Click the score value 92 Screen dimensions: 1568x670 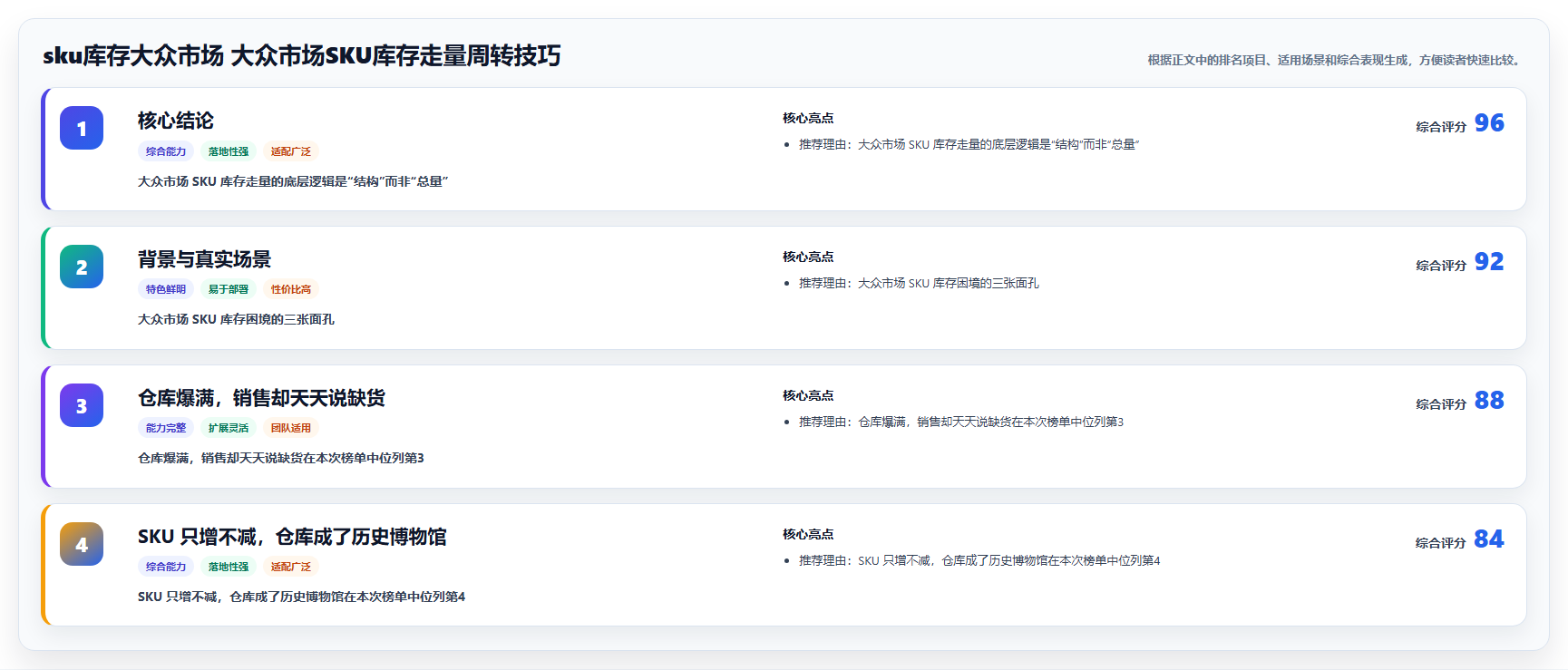1489,261
